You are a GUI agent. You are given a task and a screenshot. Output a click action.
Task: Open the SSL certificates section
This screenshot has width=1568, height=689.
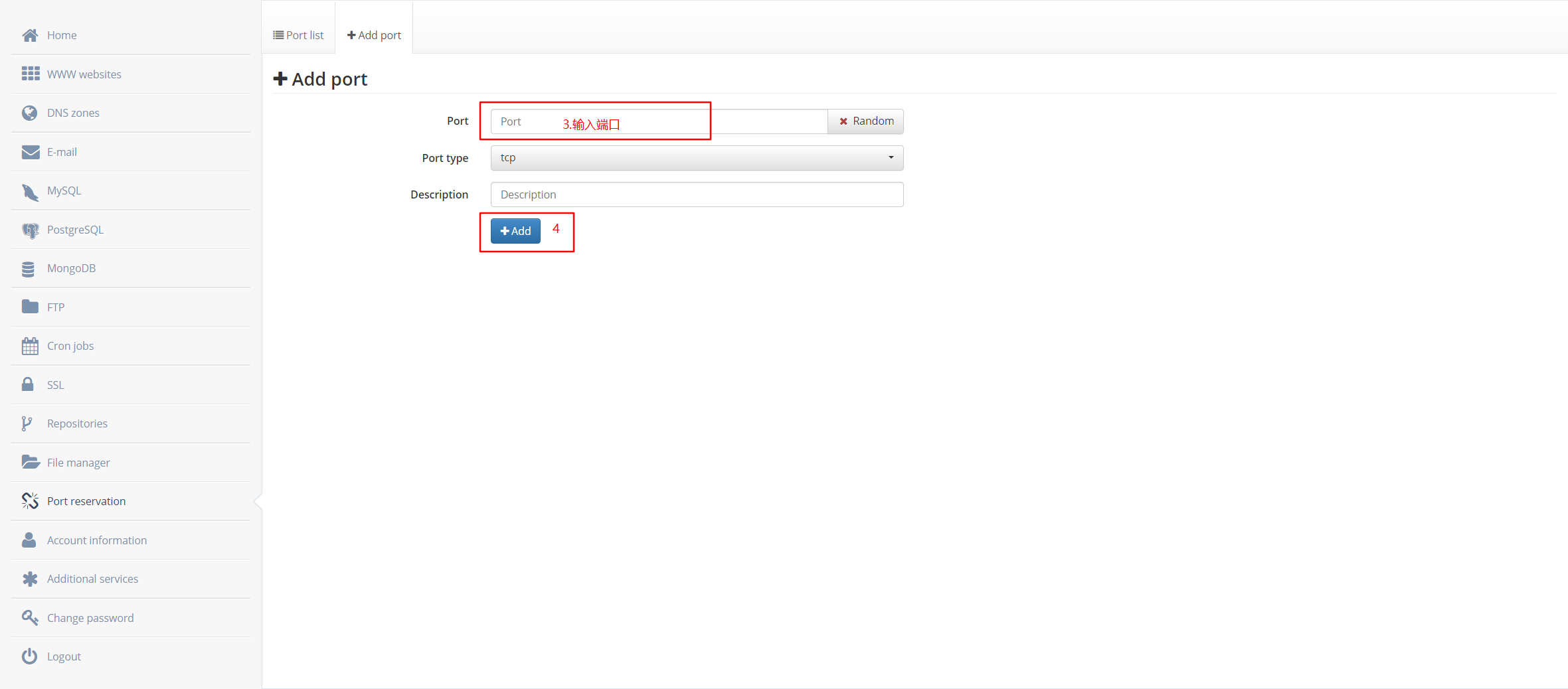click(54, 384)
